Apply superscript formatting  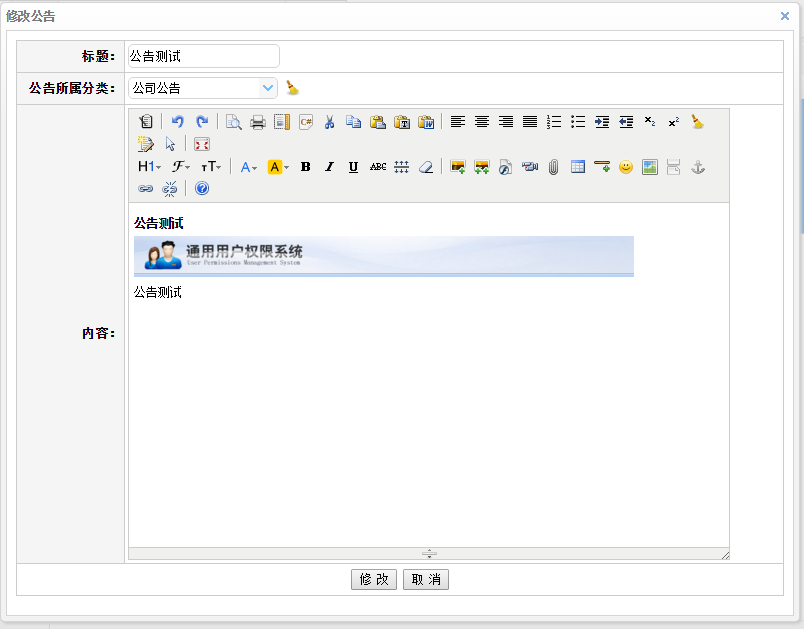[x=674, y=121]
